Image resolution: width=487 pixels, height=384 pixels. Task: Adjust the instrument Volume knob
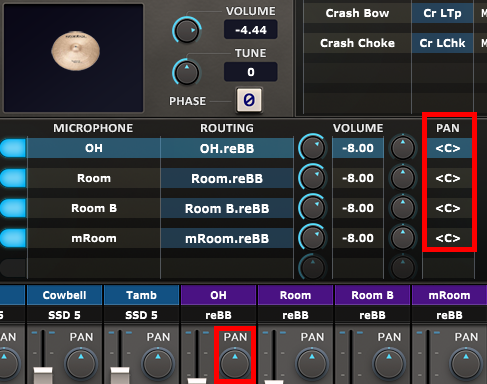click(x=187, y=30)
